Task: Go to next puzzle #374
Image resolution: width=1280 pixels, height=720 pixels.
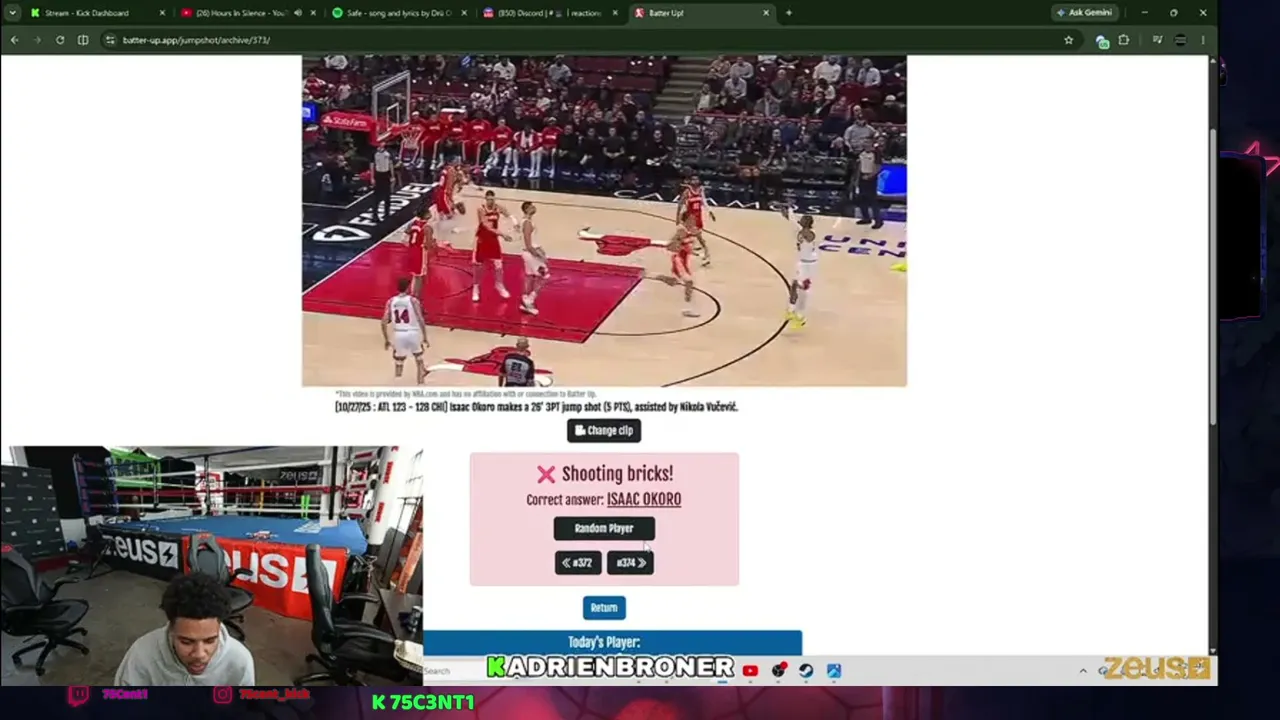Action: click(x=630, y=563)
